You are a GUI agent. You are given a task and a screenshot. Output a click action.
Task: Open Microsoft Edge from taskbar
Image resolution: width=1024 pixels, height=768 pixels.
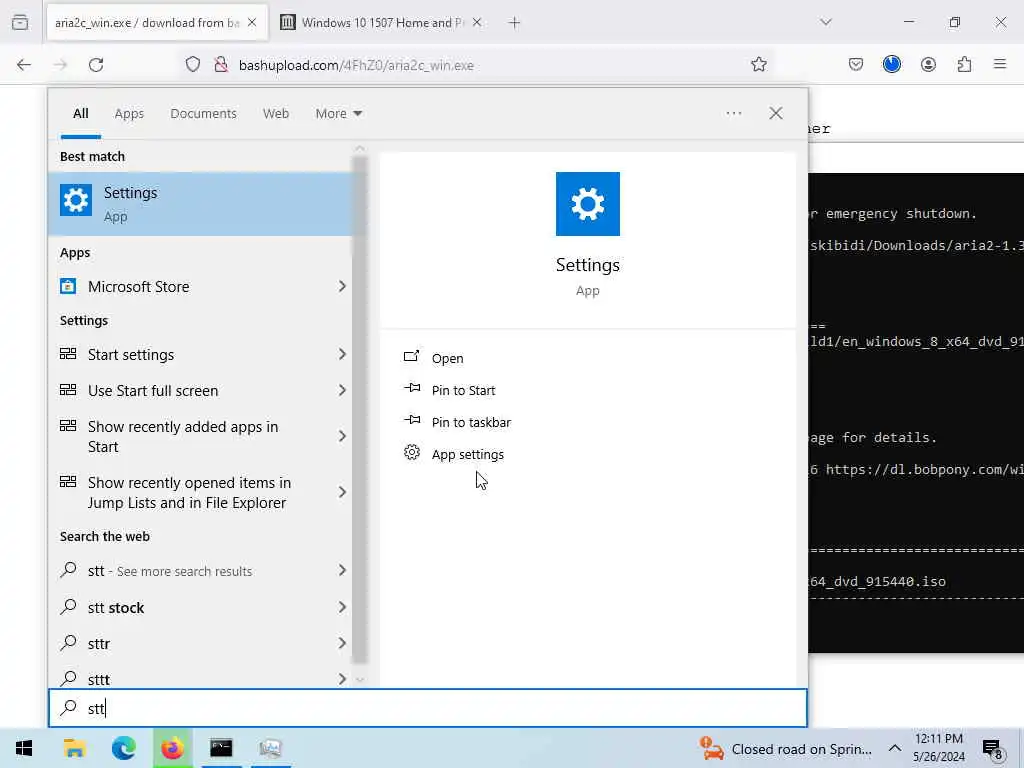coord(123,748)
